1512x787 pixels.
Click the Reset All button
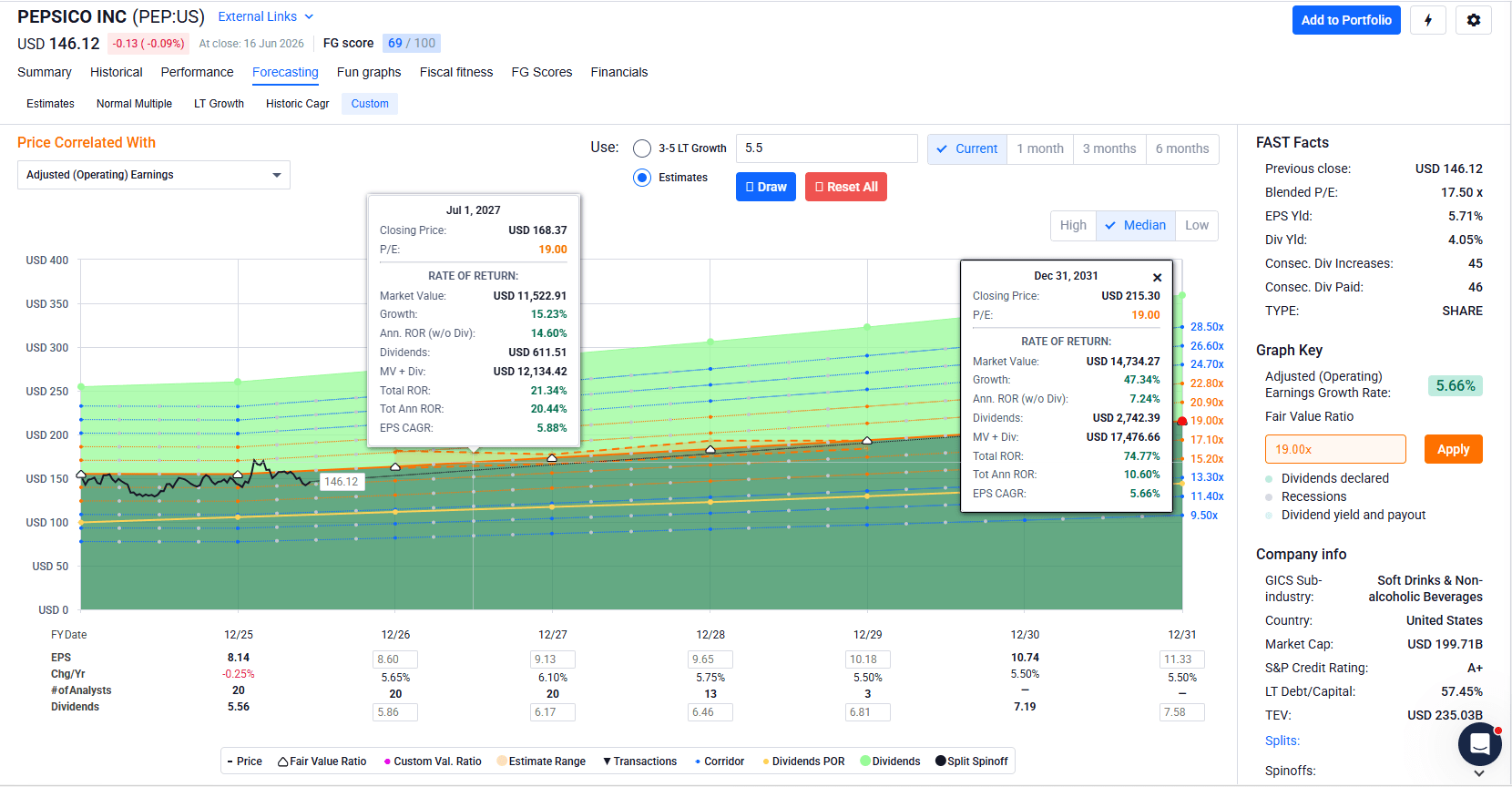[846, 187]
